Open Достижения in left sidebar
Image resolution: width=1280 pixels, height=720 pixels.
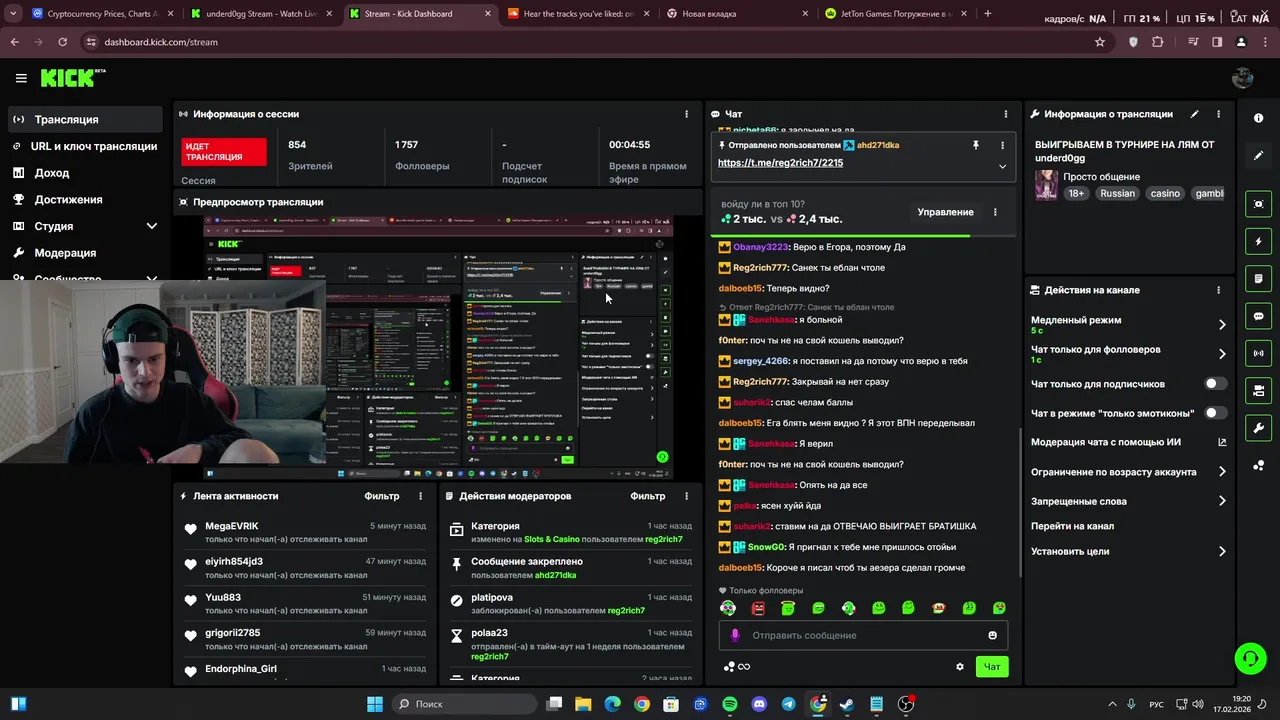tap(85, 199)
